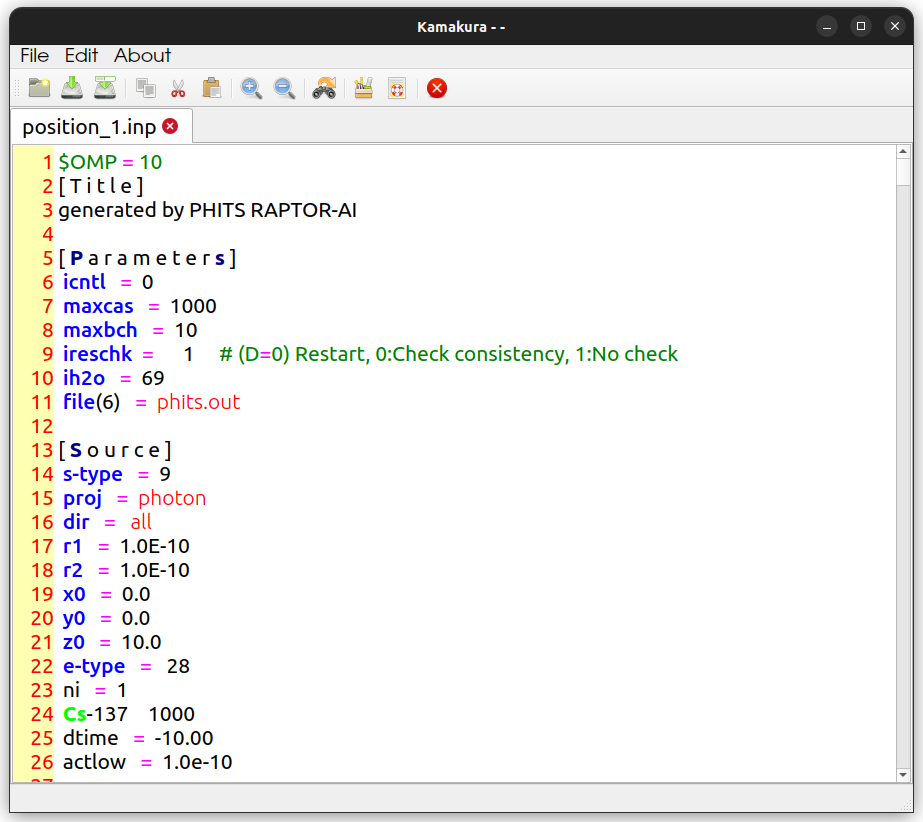Click the Copy icon in toolbar
This screenshot has width=923, height=822.
(146, 88)
